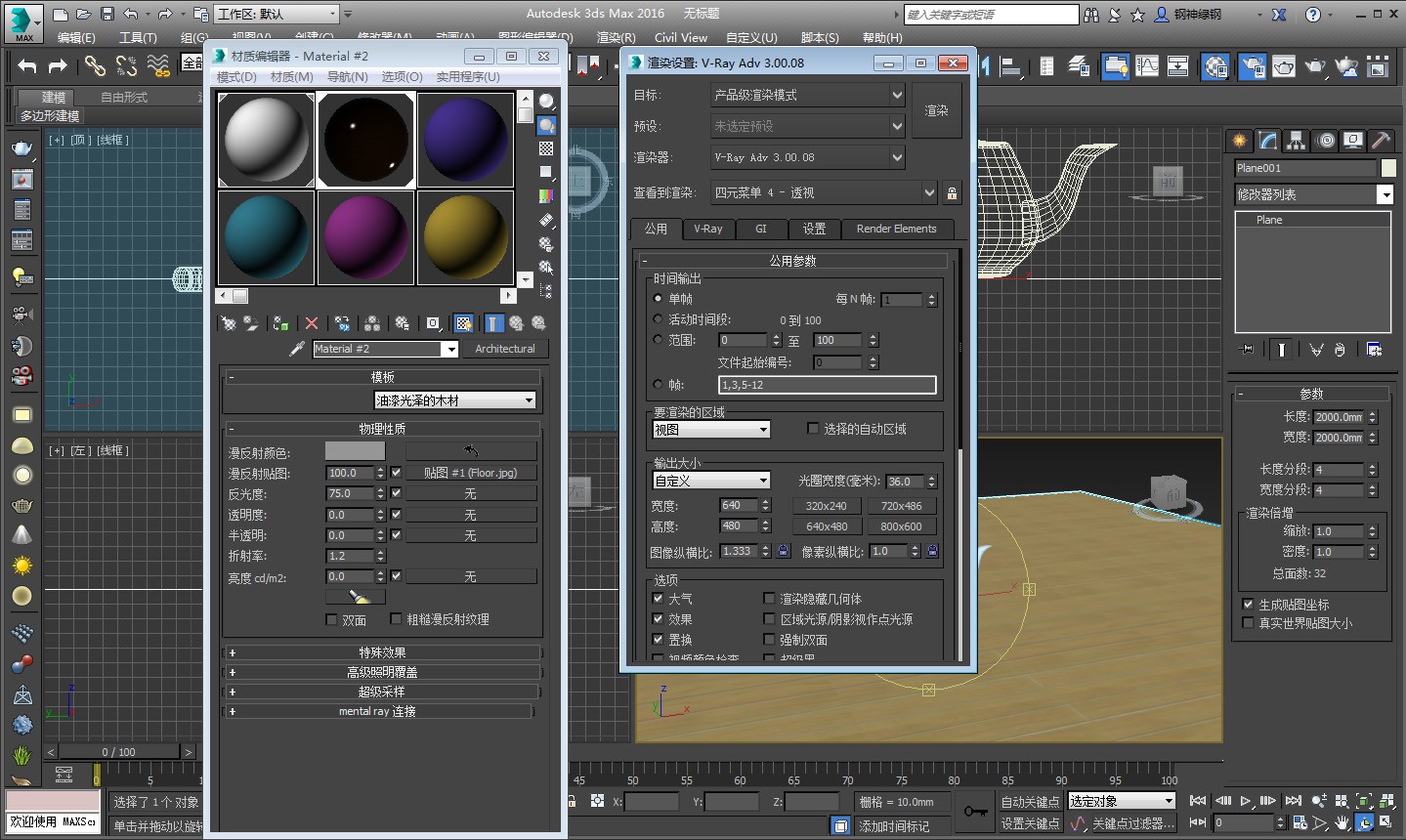Click Assign Material to Selection icon
This screenshot has width=1406, height=840.
tap(281, 323)
